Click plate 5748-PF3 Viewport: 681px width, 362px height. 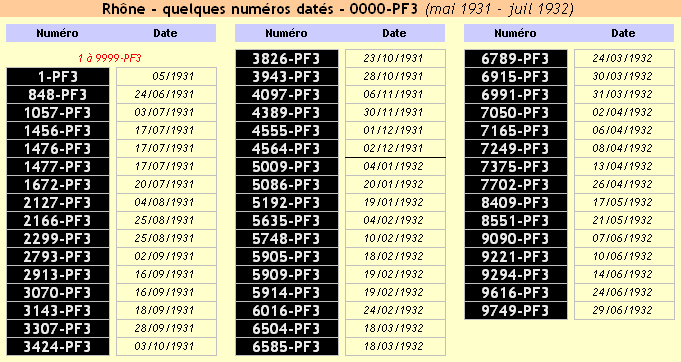coord(287,239)
